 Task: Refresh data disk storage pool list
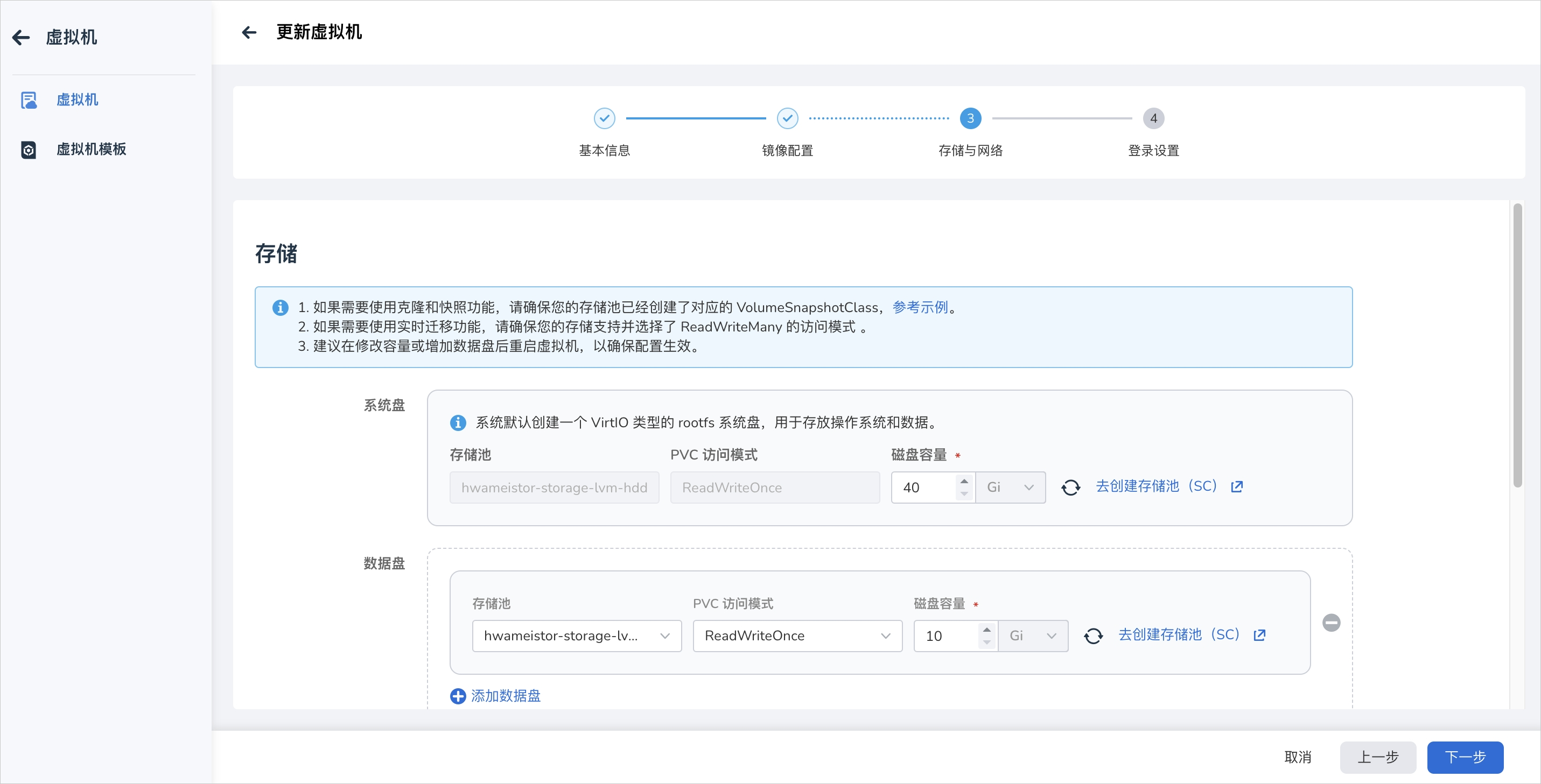point(1093,635)
